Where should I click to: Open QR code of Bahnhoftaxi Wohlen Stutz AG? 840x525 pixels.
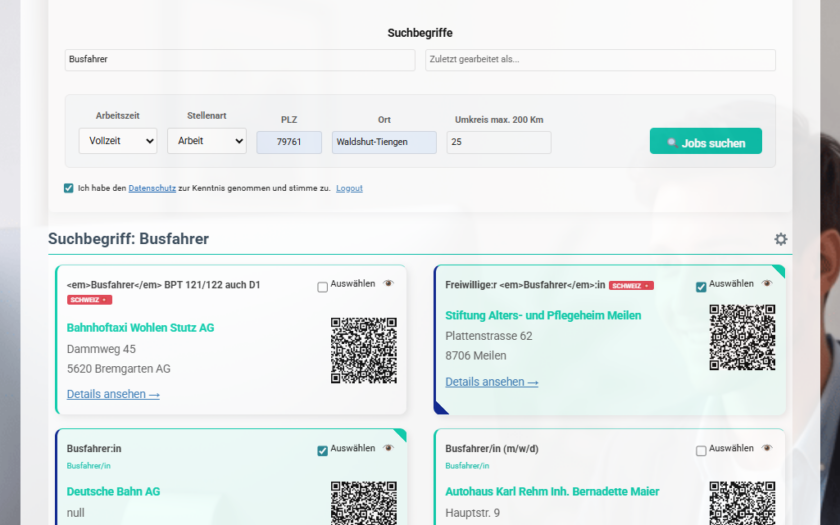pos(364,350)
